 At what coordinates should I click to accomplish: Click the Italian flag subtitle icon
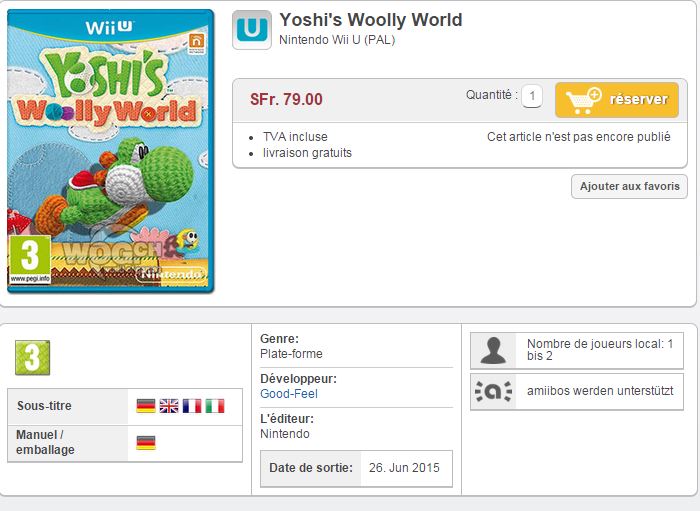(x=215, y=406)
